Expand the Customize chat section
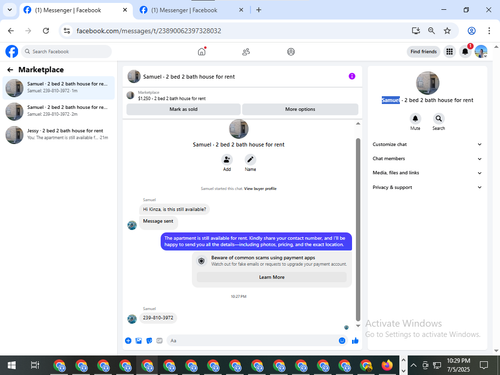This screenshot has height=375, width=500. (427, 144)
